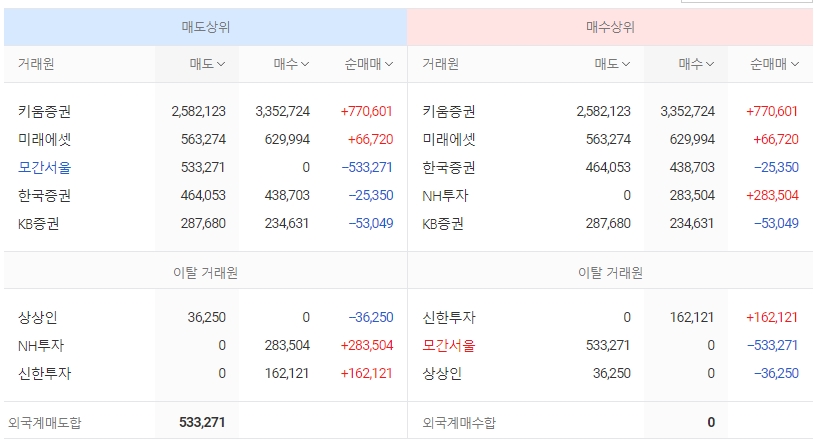Select the 매도상위 header tab
This screenshot has width=814, height=445.
[x=206, y=27]
